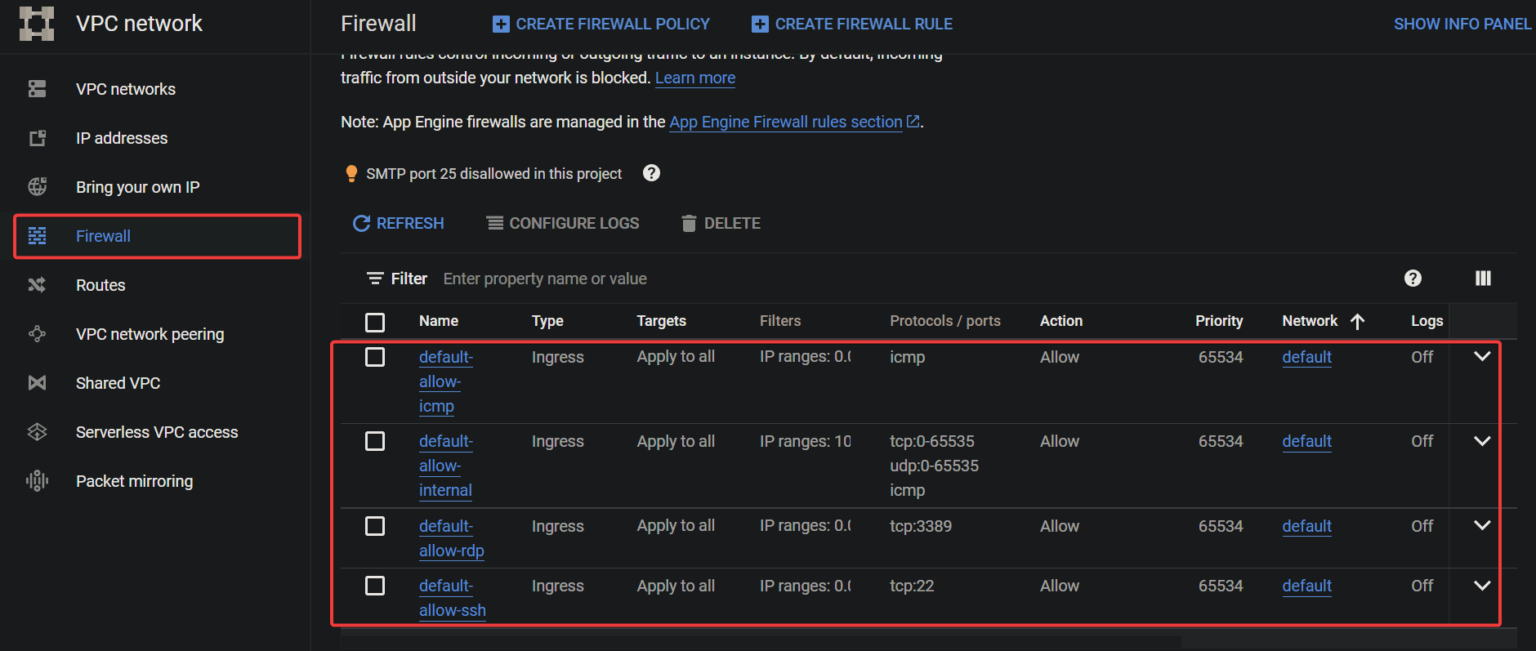
Task: Open column display options
Action: click(x=1483, y=278)
